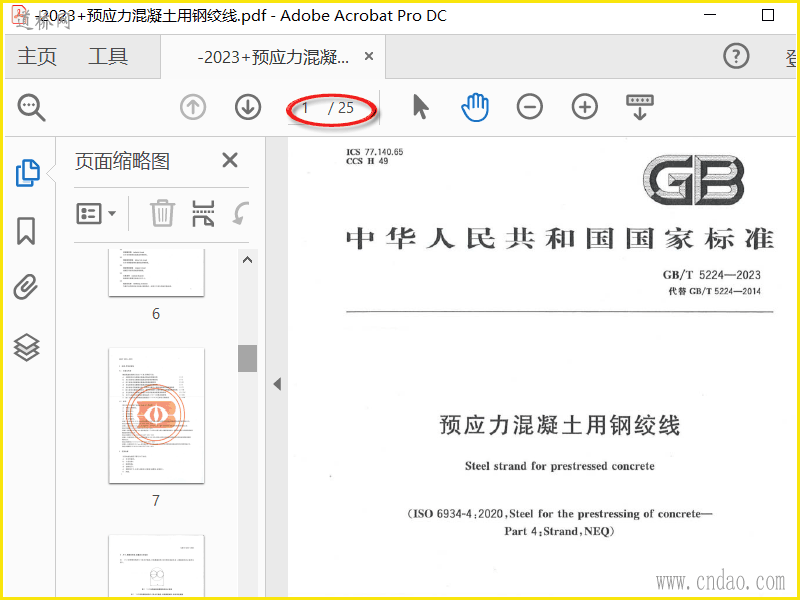This screenshot has width=800, height=600.
Task: Show the page thumbnails panel icon
Action: point(28,173)
